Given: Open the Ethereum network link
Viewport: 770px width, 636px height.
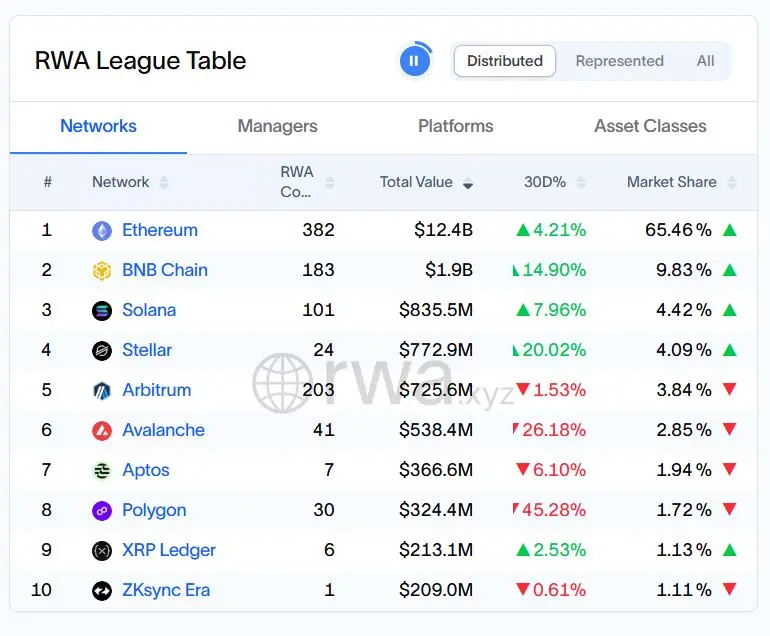Looking at the screenshot, I should click(x=160, y=230).
